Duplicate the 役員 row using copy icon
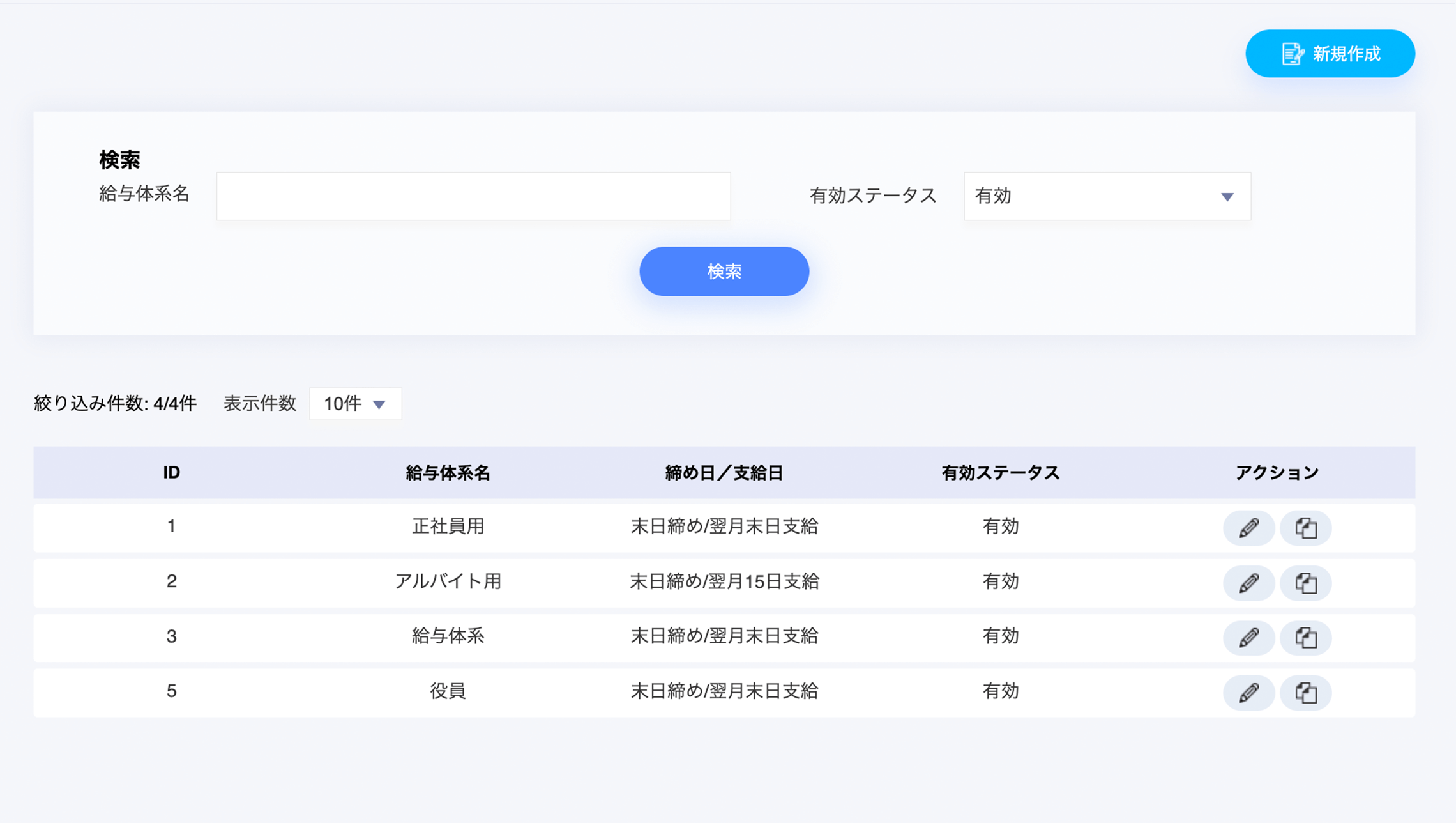 pos(1305,693)
